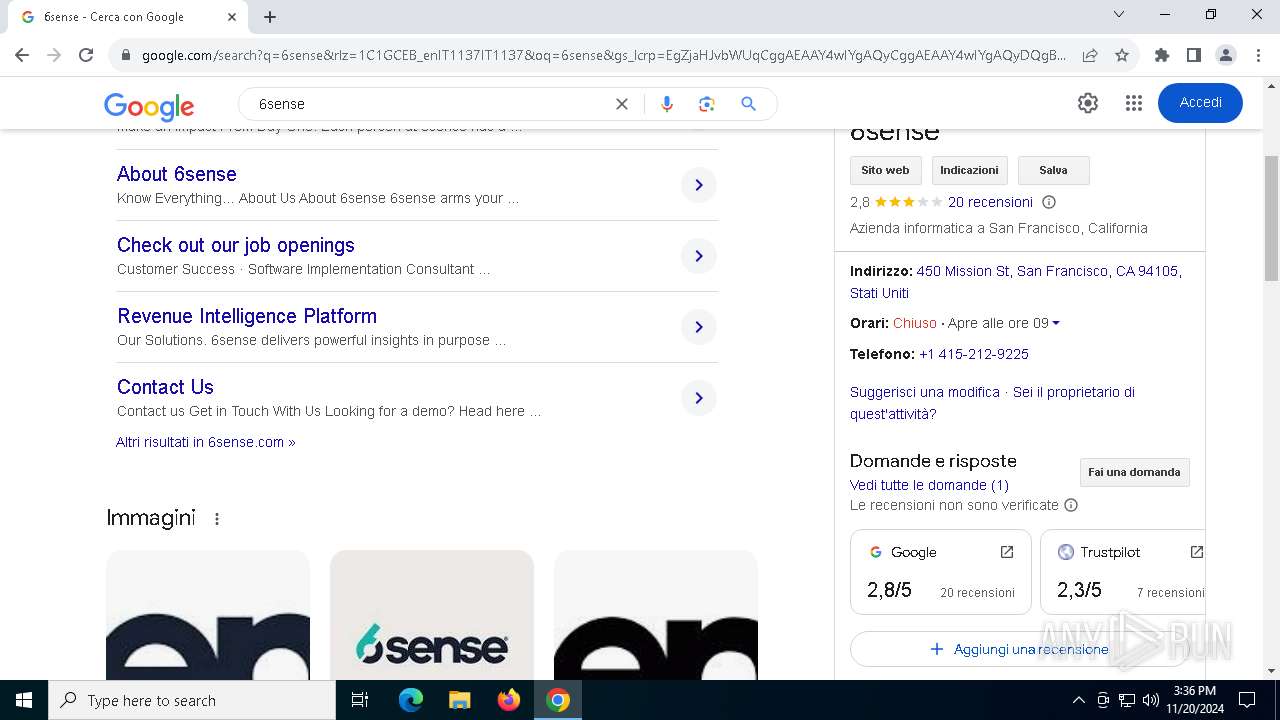
Task: Click Sei il proprietario di quest'attività
Action: 992,403
